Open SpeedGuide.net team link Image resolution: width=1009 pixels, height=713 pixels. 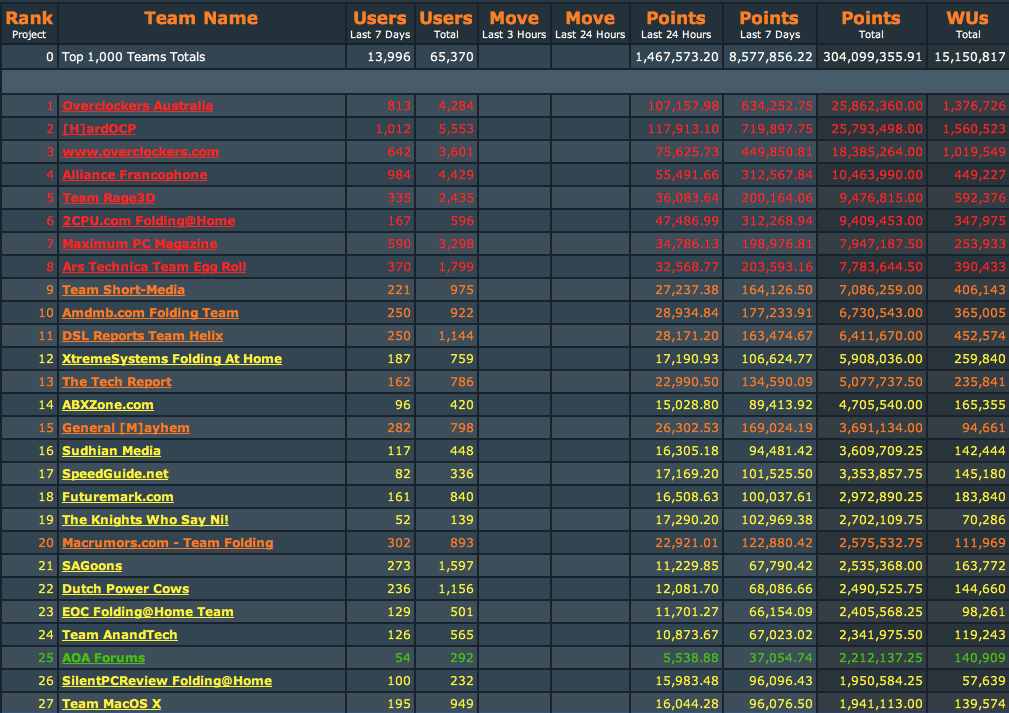pyautogui.click(x=115, y=474)
